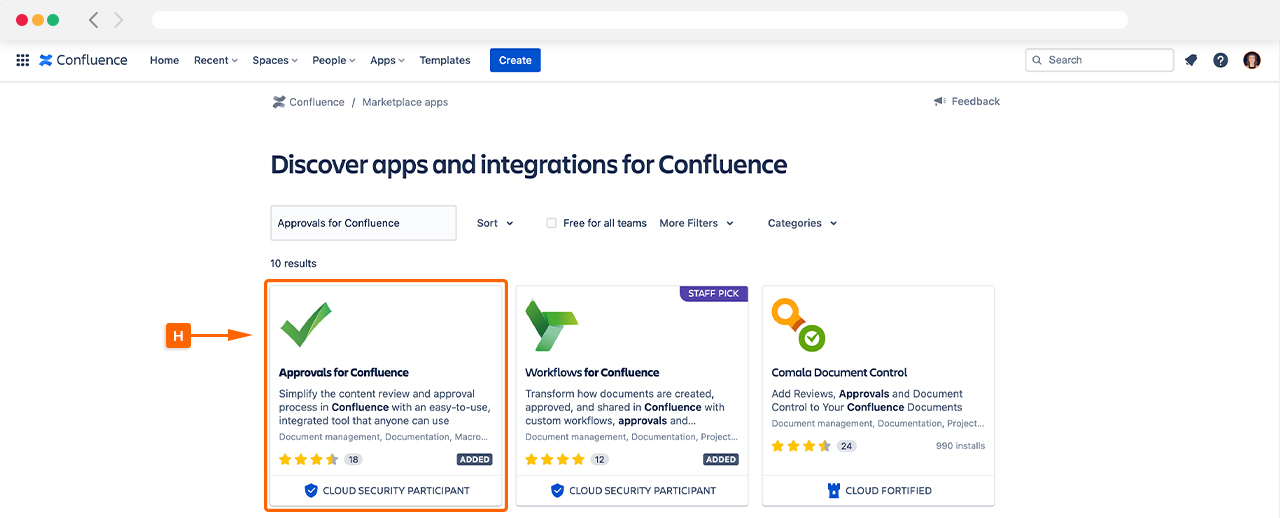Open the help question mark icon
The height and width of the screenshot is (518, 1280).
click(x=1220, y=60)
